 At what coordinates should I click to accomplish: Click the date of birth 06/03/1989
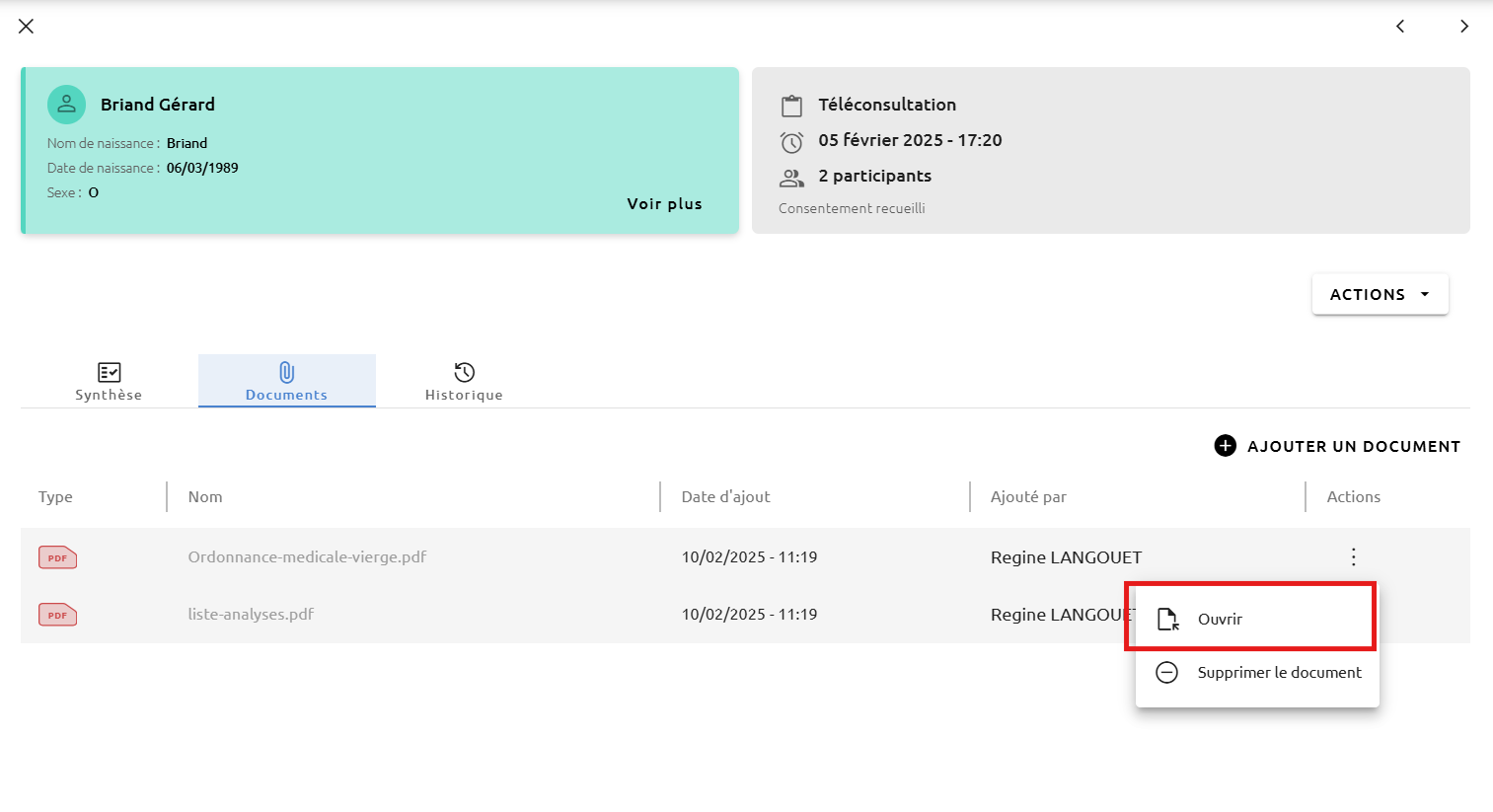pos(202,168)
